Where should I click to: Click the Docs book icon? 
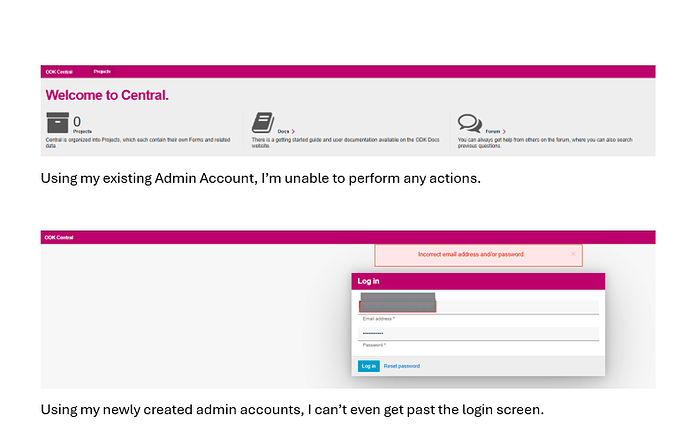[263, 123]
